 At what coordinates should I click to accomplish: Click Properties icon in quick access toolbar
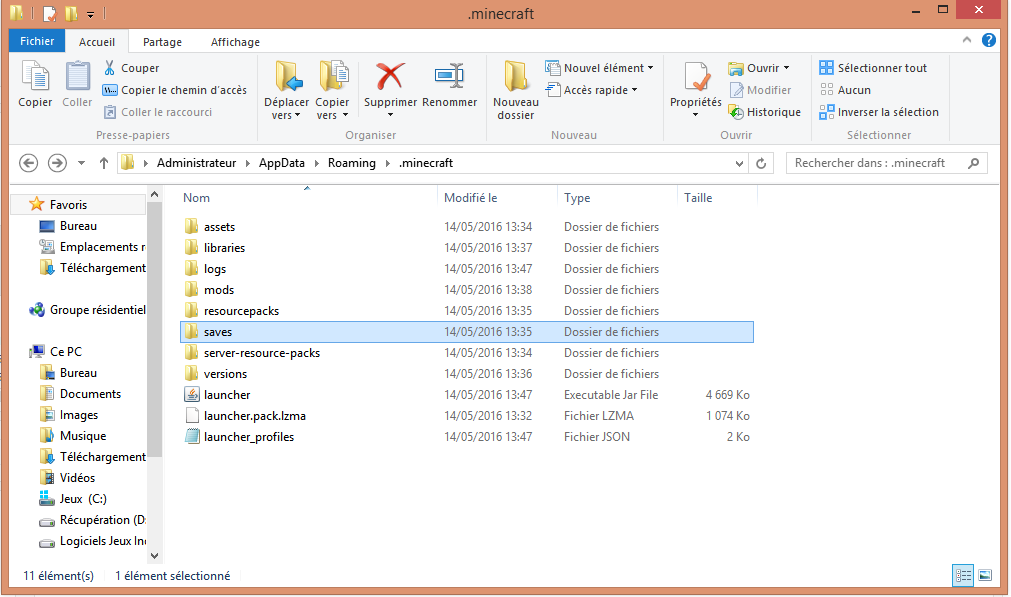[x=50, y=13]
